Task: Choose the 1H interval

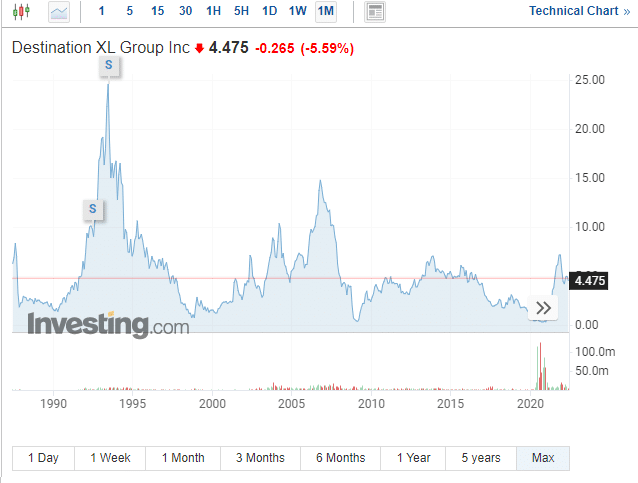Action: pyautogui.click(x=214, y=11)
